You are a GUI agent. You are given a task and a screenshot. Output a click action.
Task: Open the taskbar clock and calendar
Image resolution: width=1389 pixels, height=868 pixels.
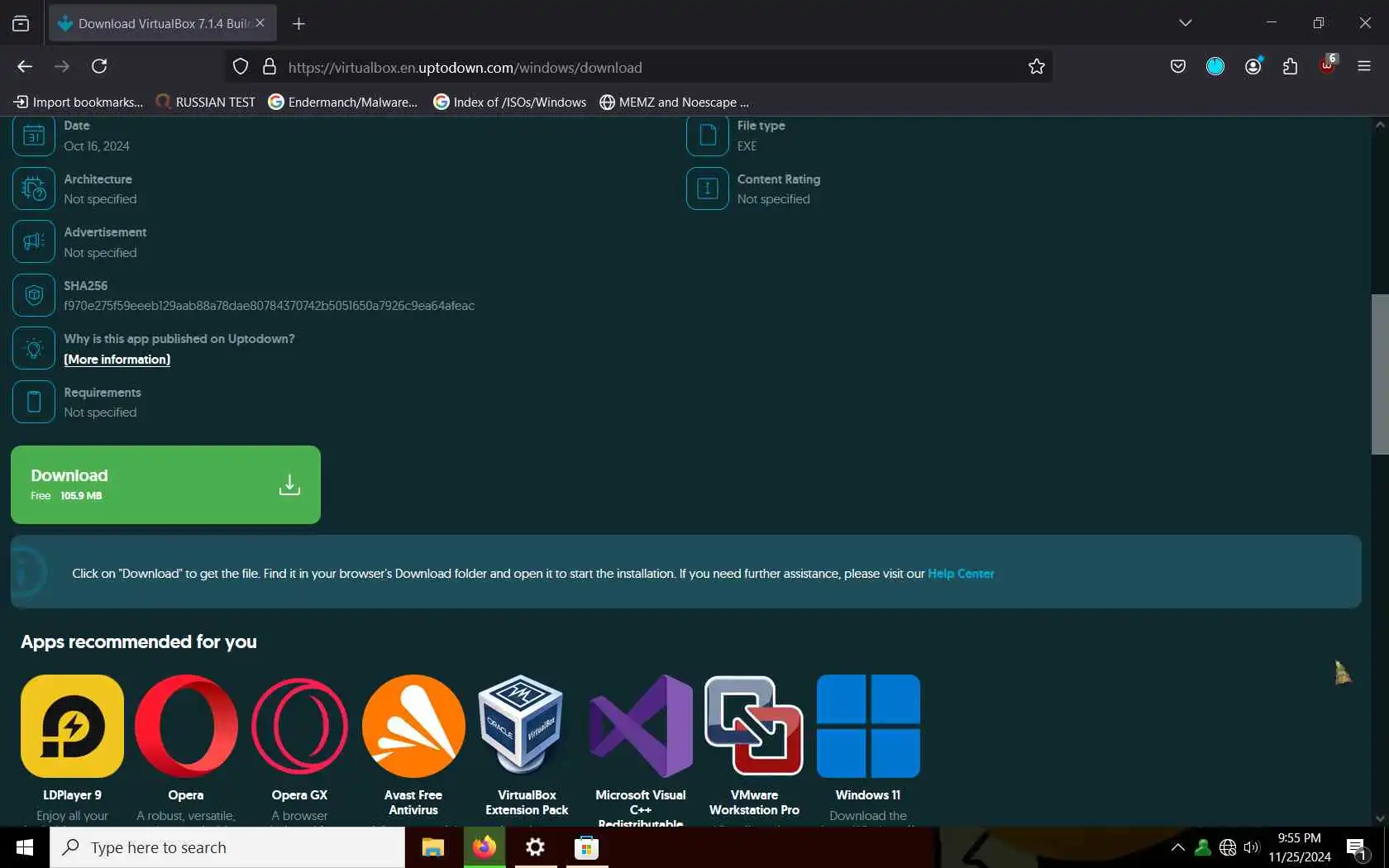(1300, 847)
